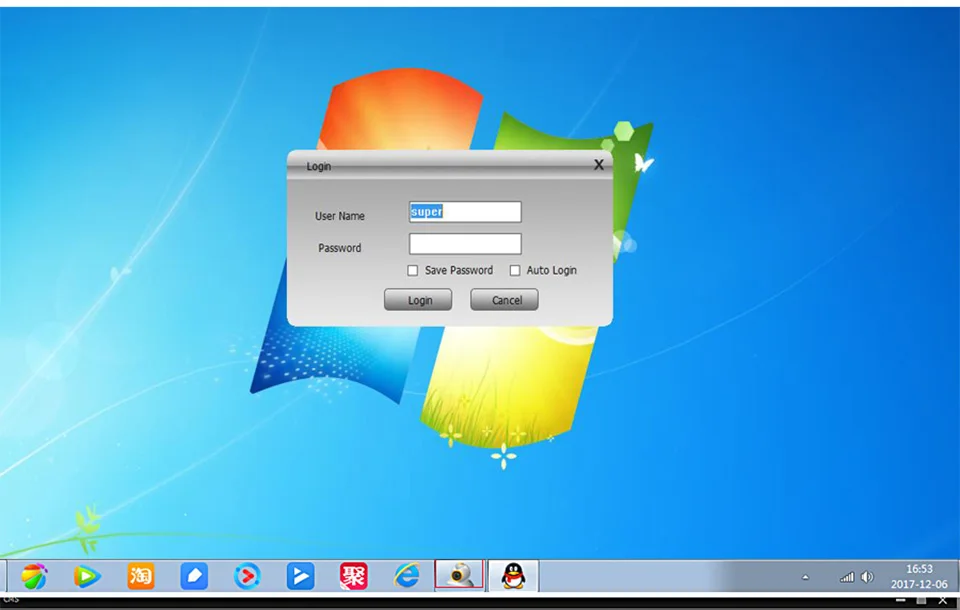Open the volume speaker tray icon
Image resolution: width=960 pixels, height=610 pixels.
tap(867, 577)
